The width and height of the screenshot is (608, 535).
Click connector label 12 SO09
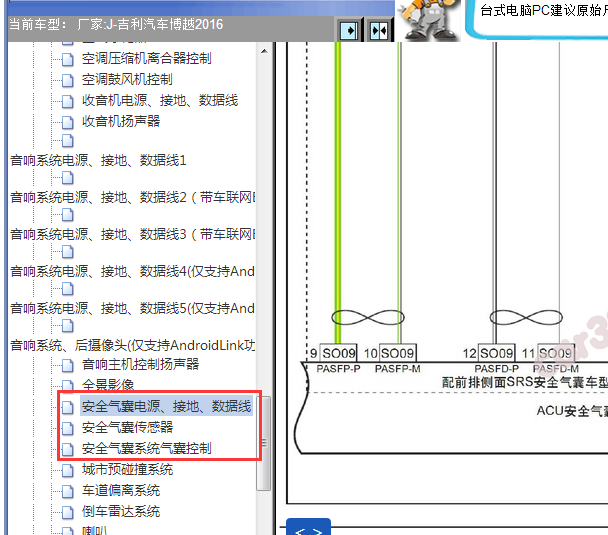point(489,353)
